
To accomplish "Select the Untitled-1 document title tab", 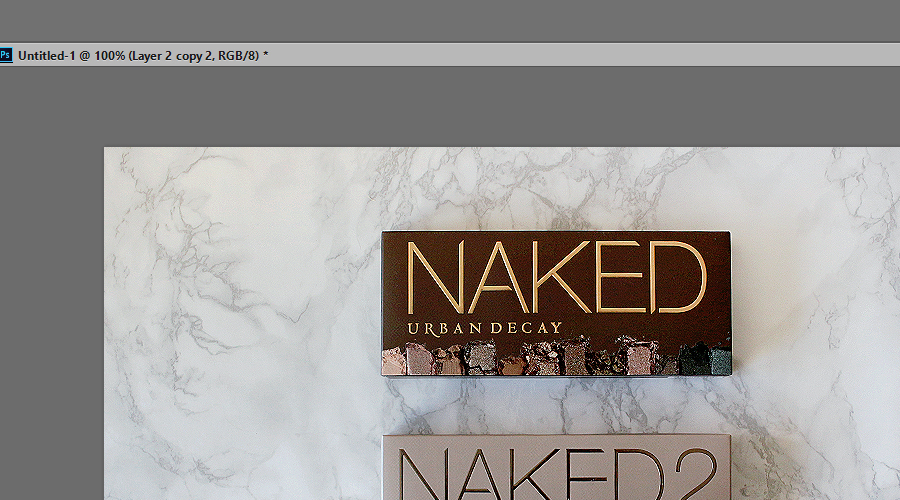I will (x=142, y=55).
